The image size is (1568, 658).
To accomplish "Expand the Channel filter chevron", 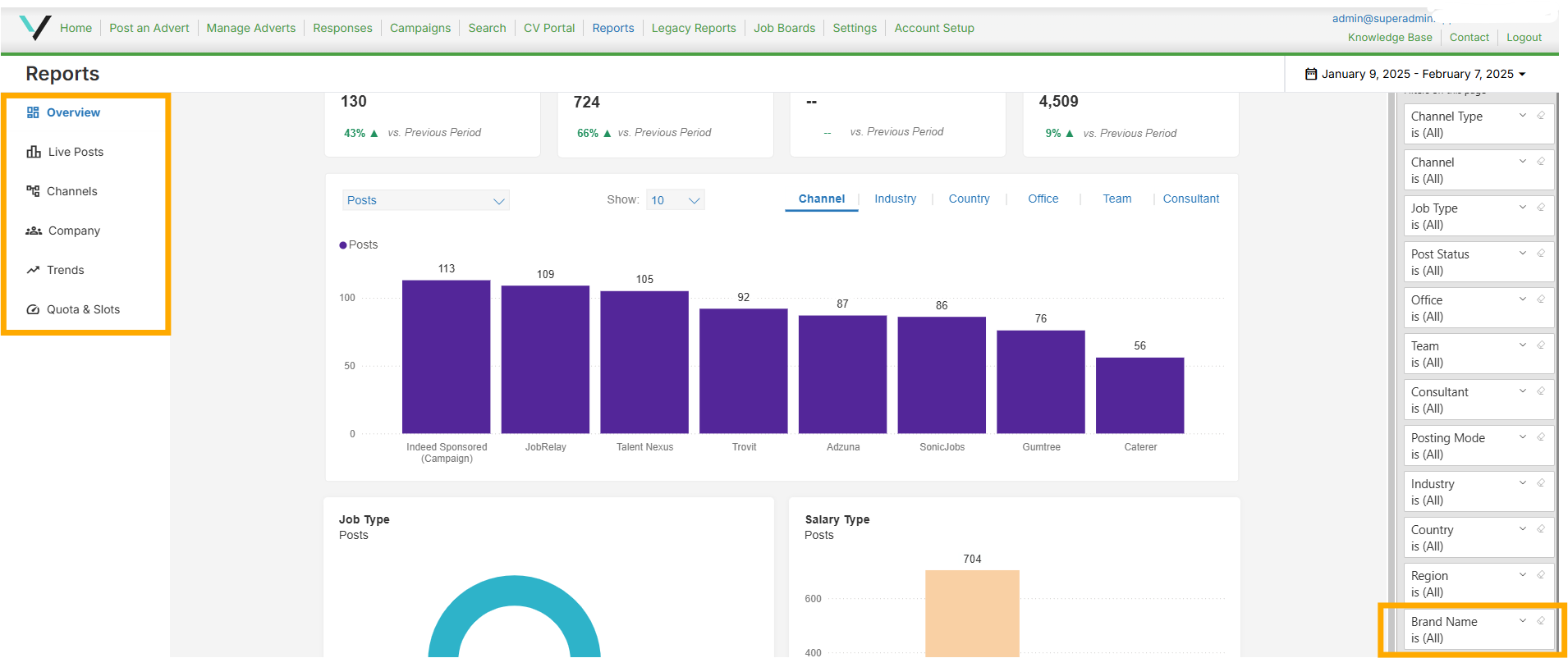I will coord(1523,162).
